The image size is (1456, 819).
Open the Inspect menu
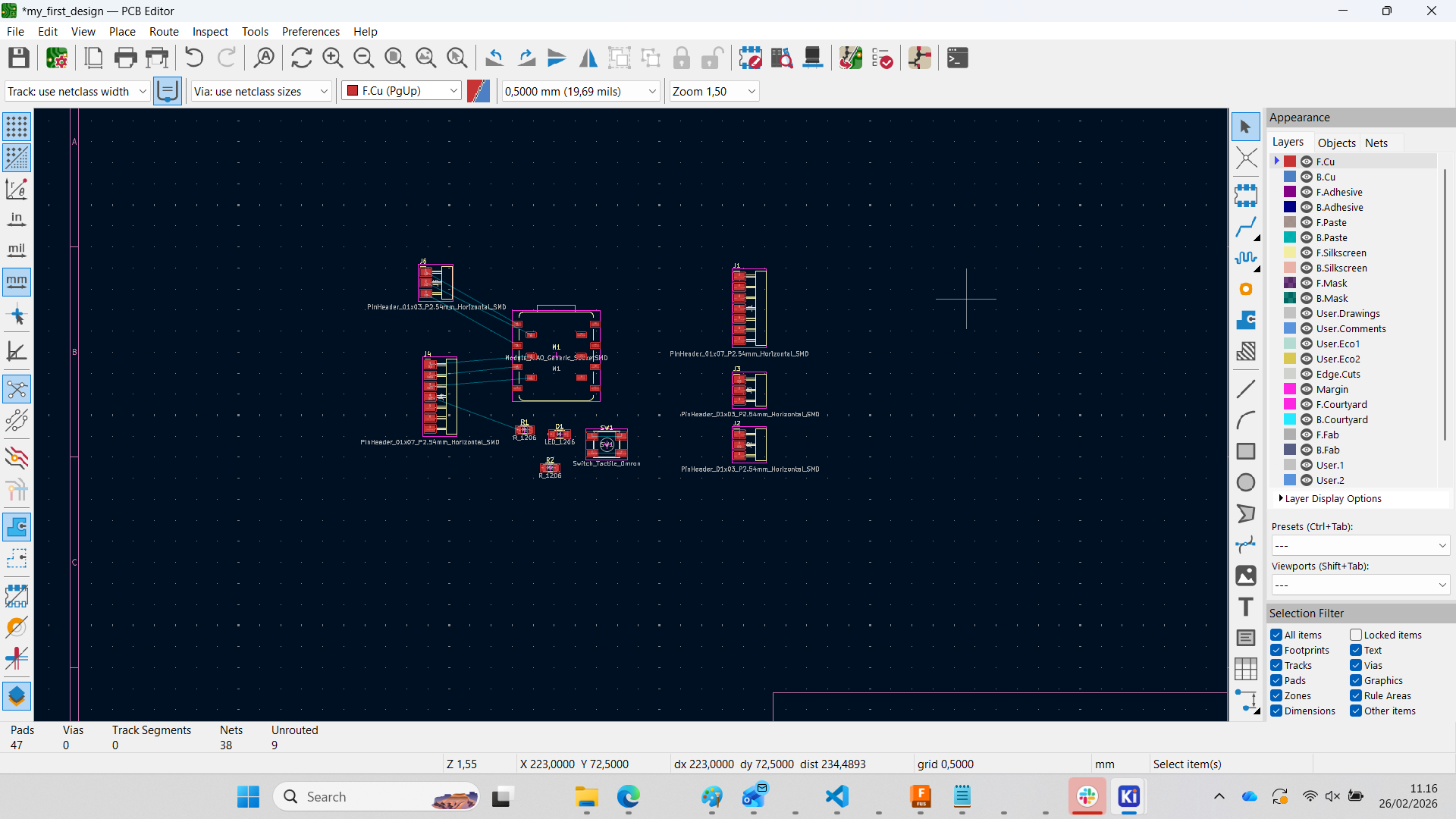coord(210,32)
